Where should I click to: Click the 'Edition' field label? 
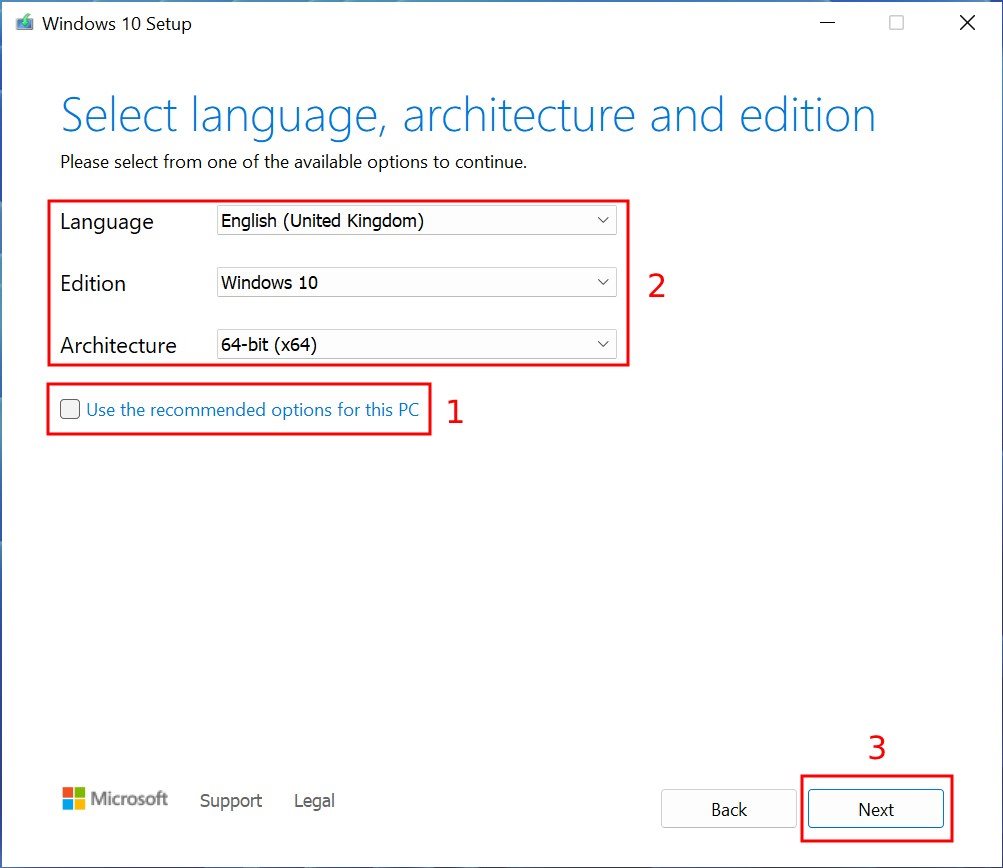point(93,283)
